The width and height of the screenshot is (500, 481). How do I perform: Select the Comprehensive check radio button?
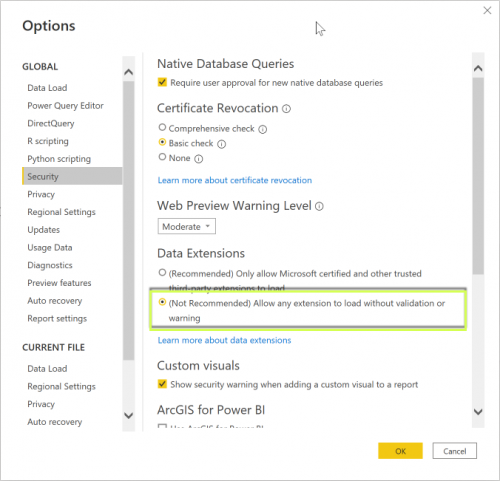coord(162,127)
